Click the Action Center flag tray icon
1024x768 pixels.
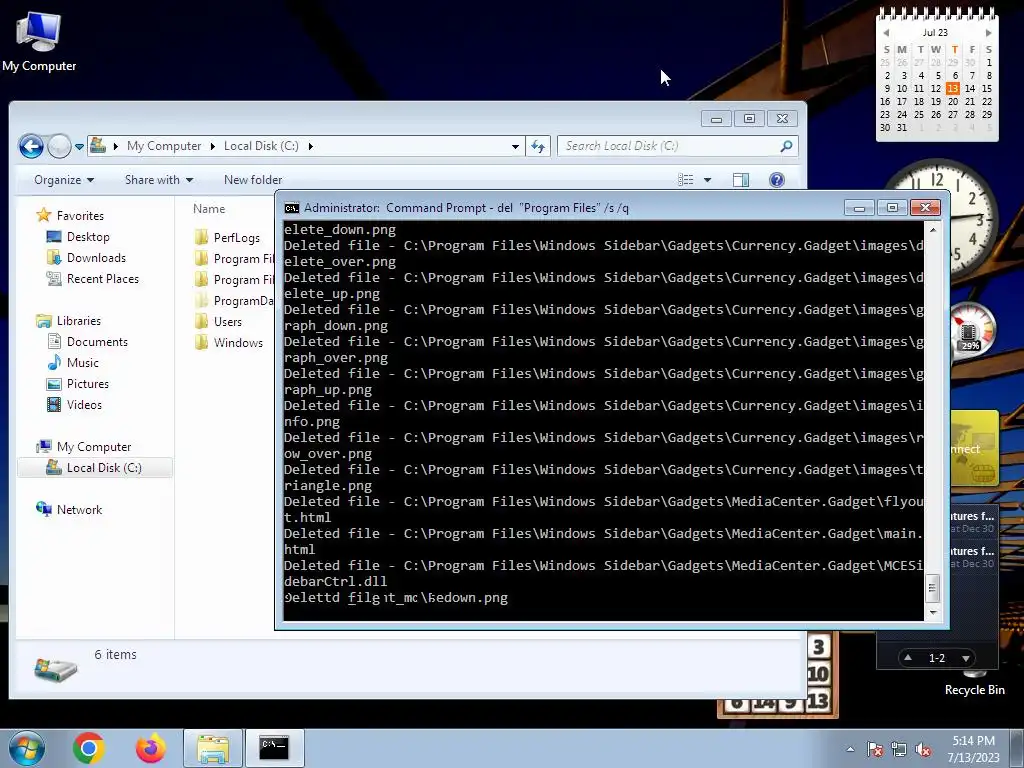tap(875, 750)
